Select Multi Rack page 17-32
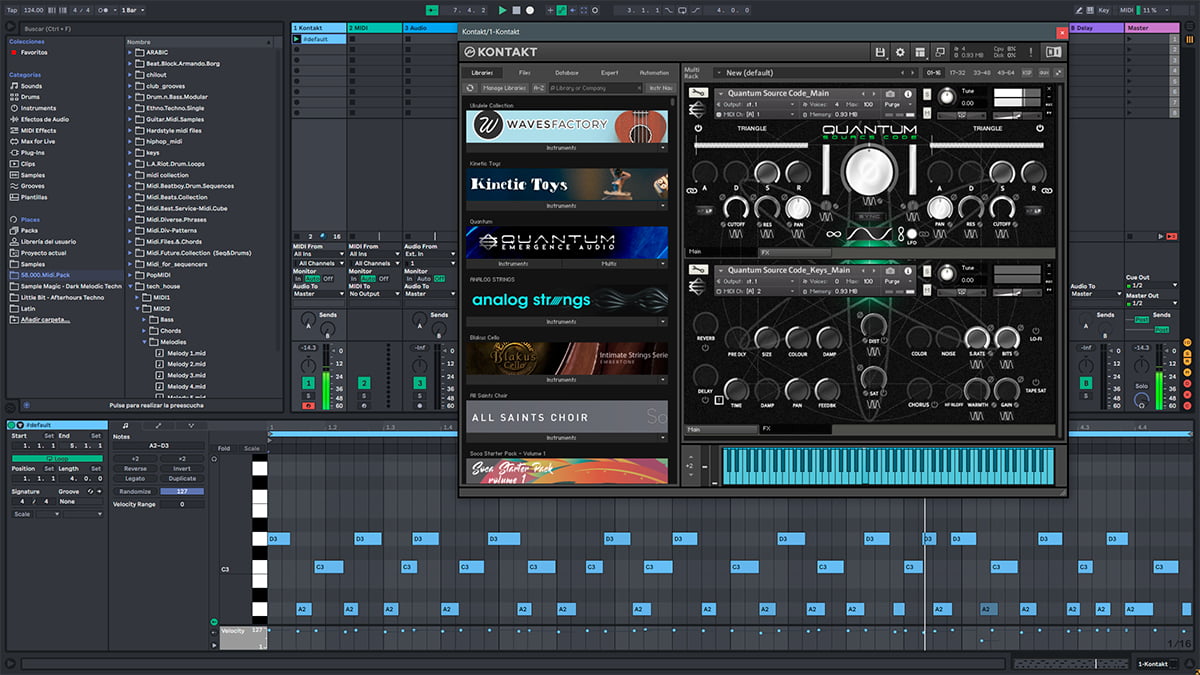Viewport: 1200px width, 675px height. 957,73
